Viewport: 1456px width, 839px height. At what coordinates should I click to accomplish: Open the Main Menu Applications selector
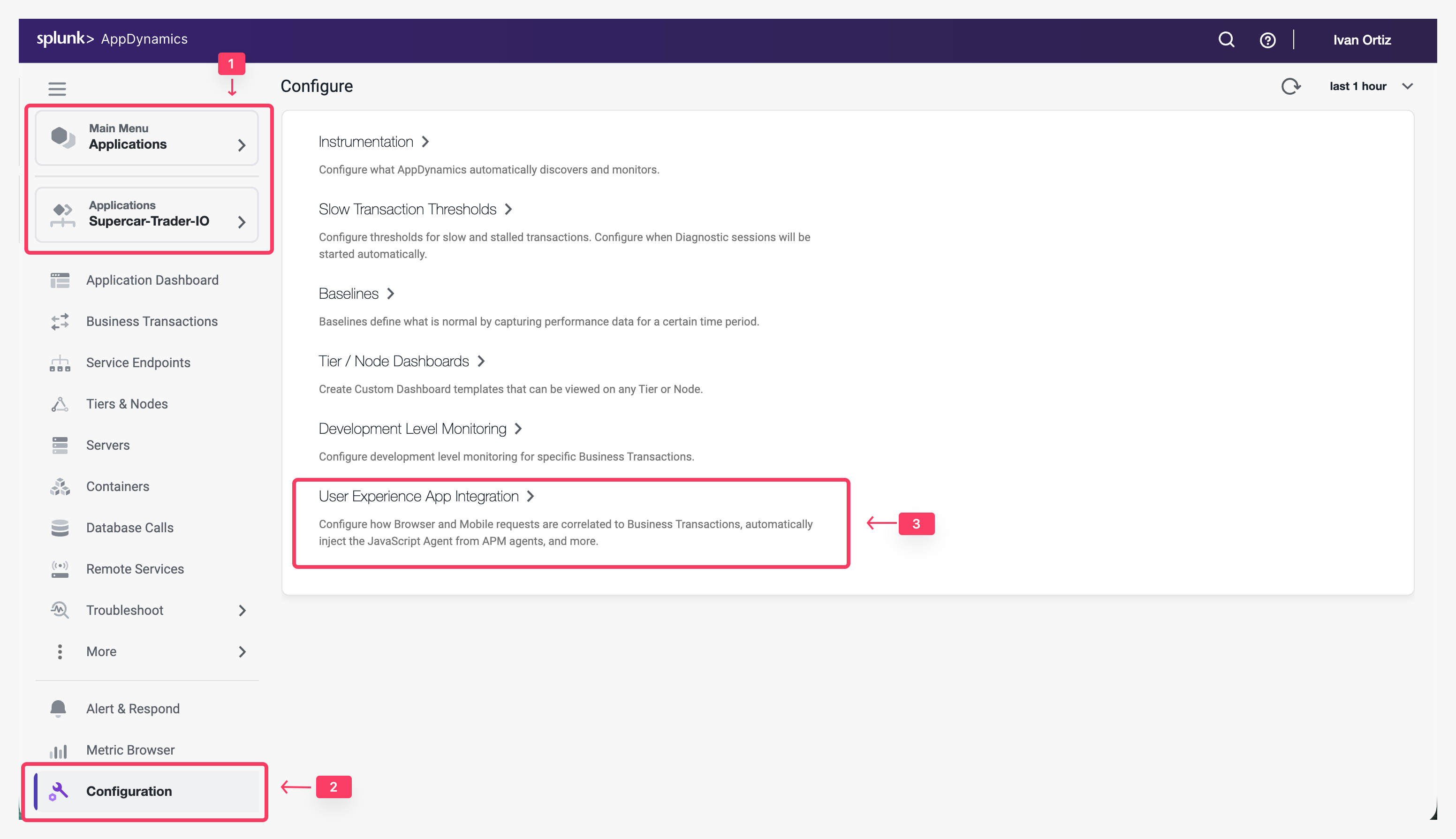click(x=146, y=137)
